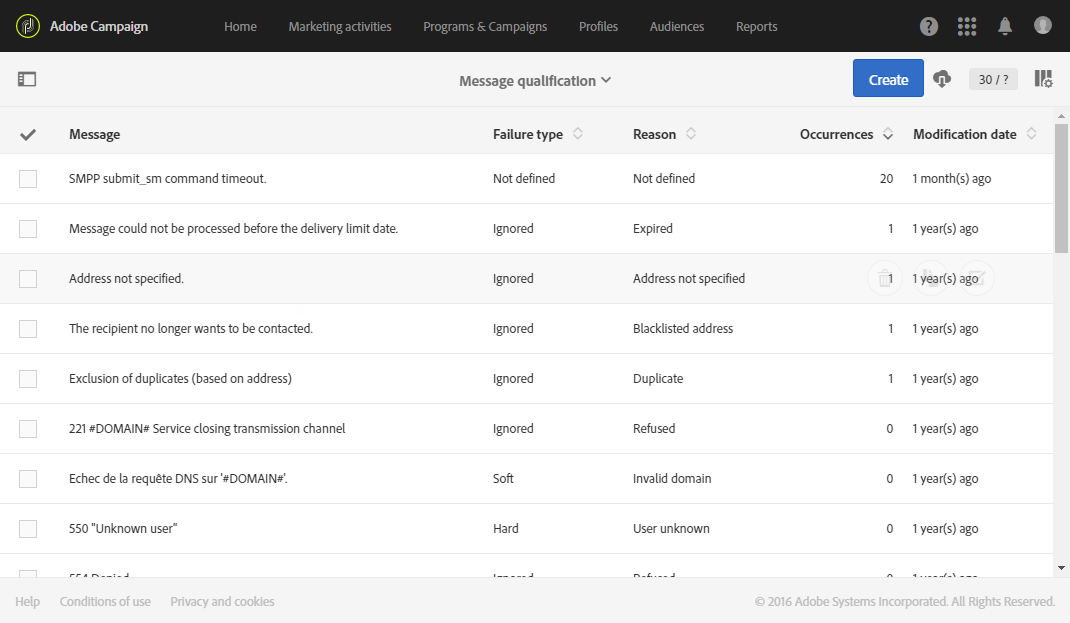The height and width of the screenshot is (623, 1070).
Task: Open the list column configuration icon
Action: 1043,79
